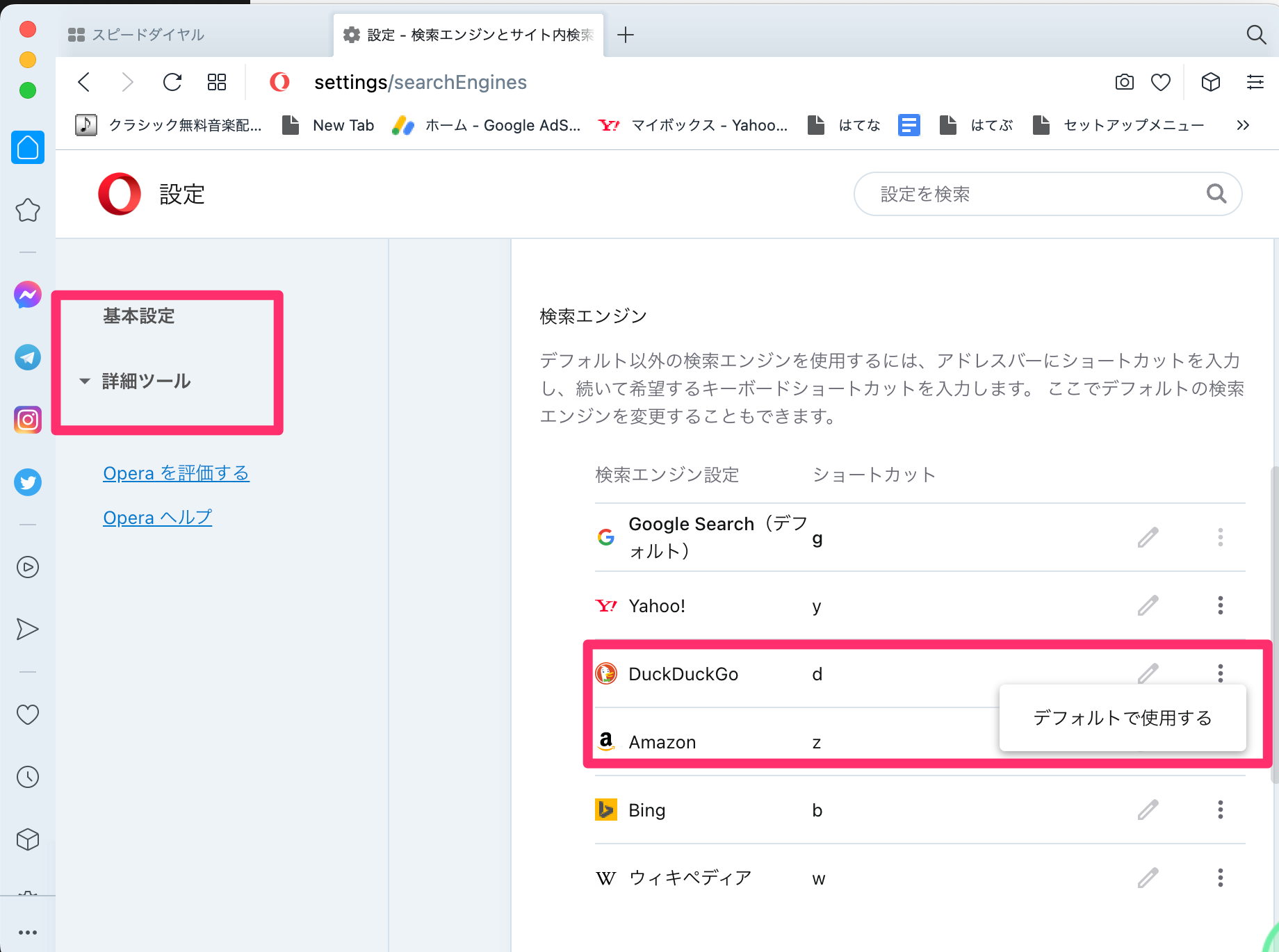This screenshot has width=1279, height=952.
Task: Open more options for DuckDuckGo
Action: click(x=1221, y=673)
